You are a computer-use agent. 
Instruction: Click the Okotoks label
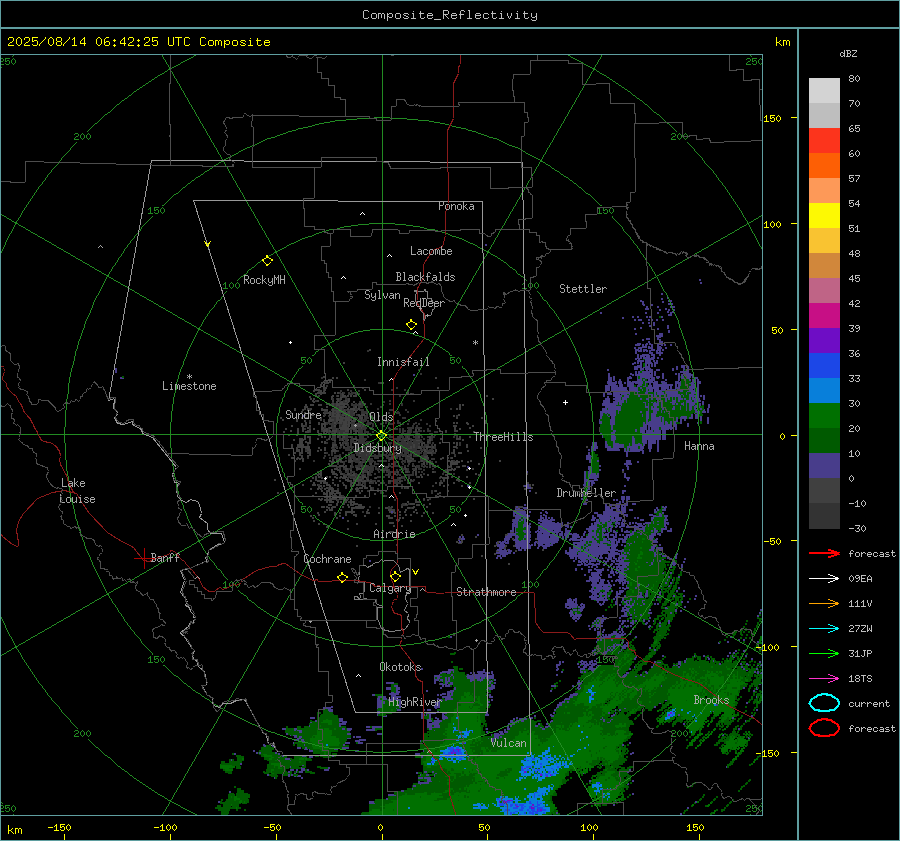tap(400, 667)
